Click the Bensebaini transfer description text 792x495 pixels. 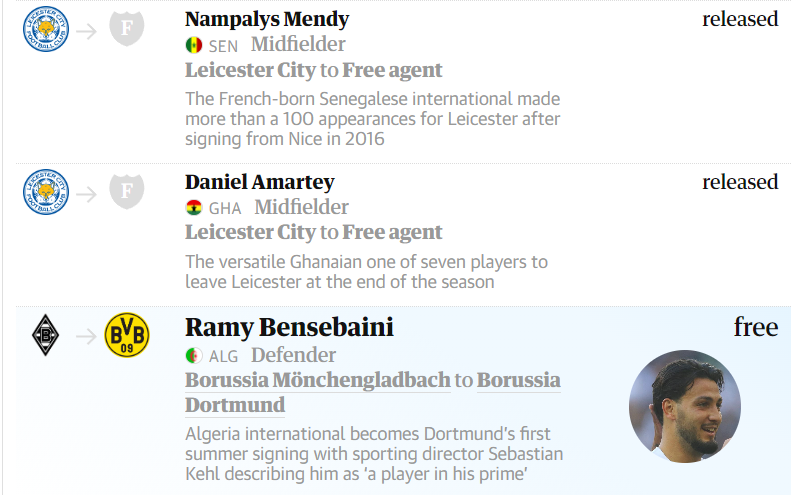[374, 454]
